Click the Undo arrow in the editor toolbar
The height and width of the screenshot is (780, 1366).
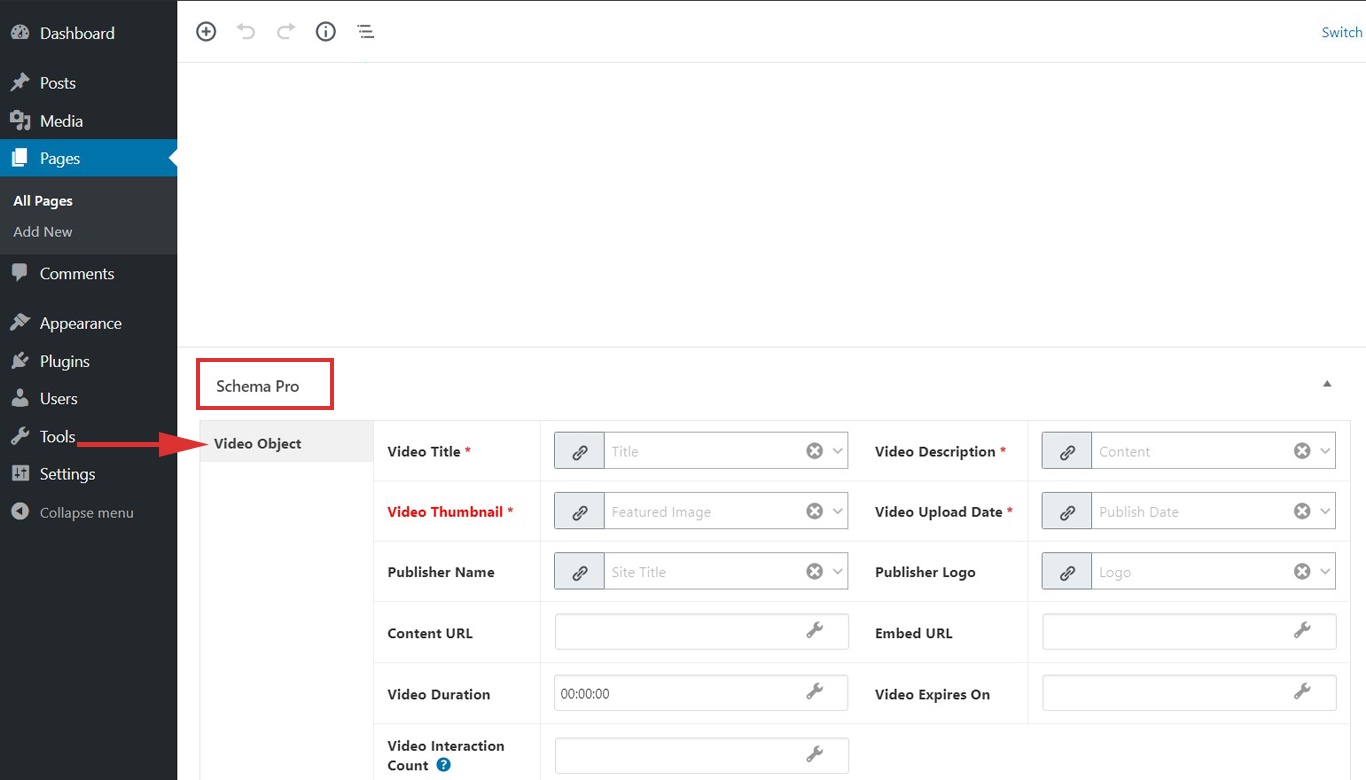tap(246, 31)
